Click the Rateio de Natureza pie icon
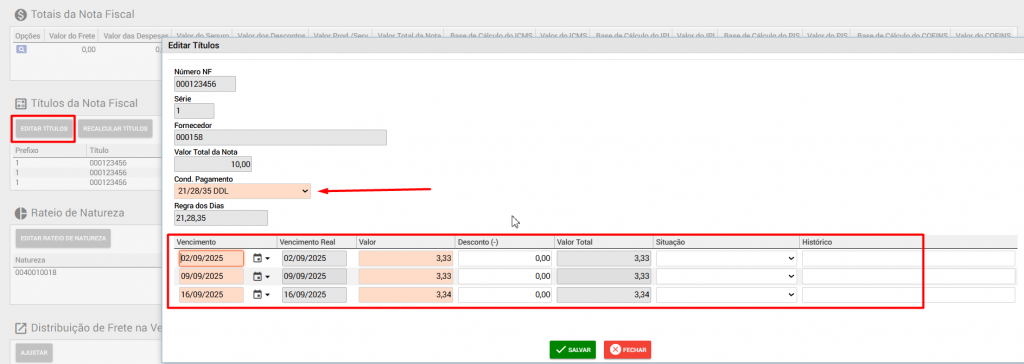The width and height of the screenshot is (1024, 364). click(20, 212)
